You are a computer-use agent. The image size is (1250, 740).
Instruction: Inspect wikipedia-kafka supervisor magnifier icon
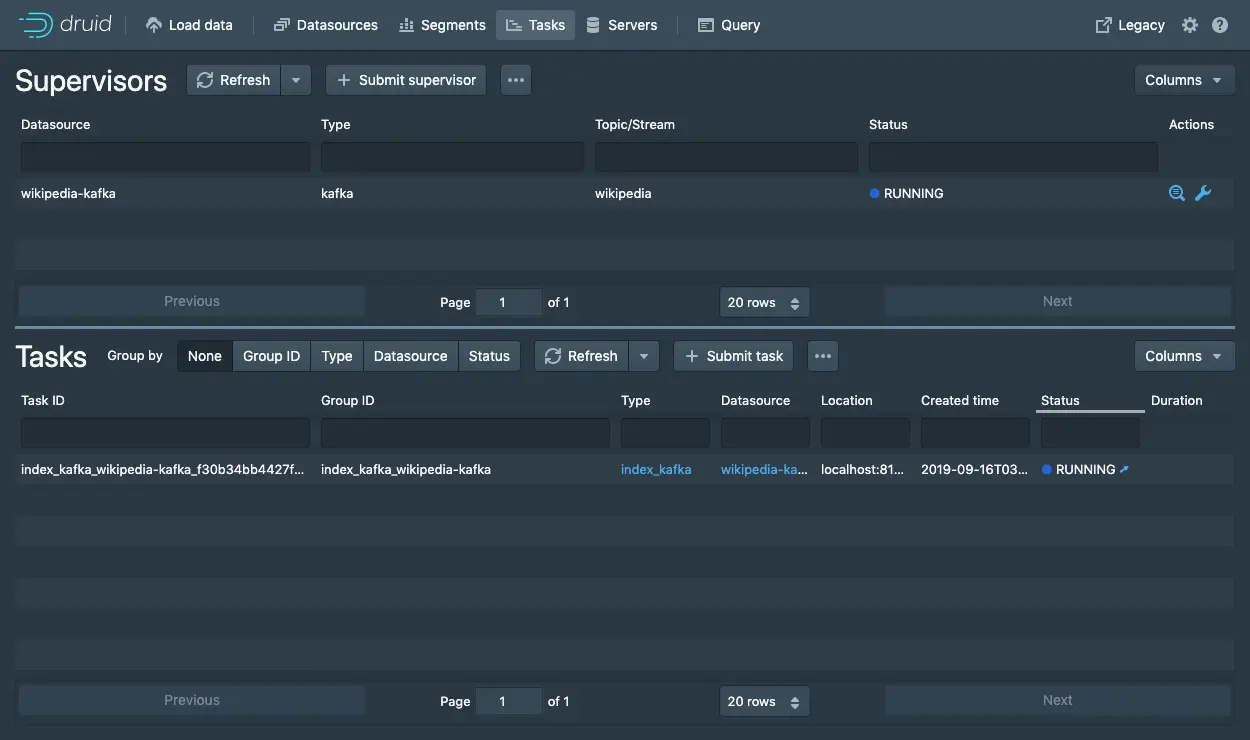1177,193
